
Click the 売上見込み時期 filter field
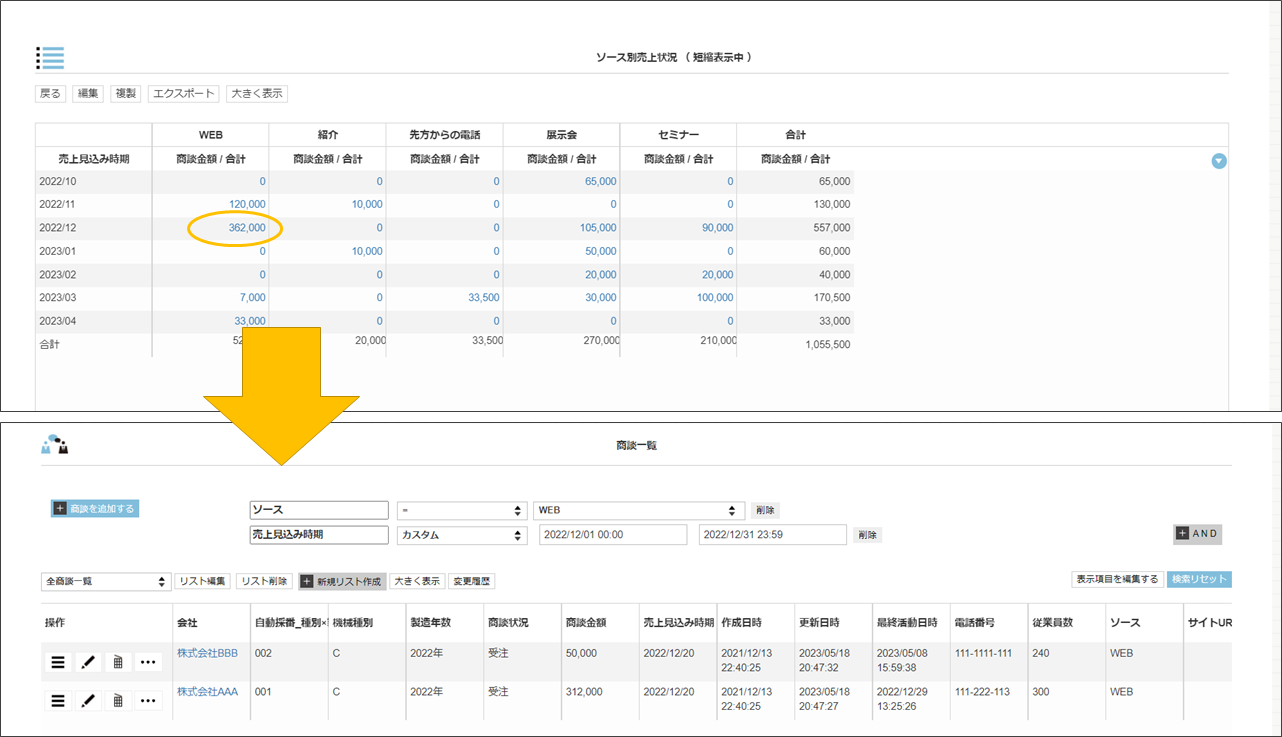(319, 535)
